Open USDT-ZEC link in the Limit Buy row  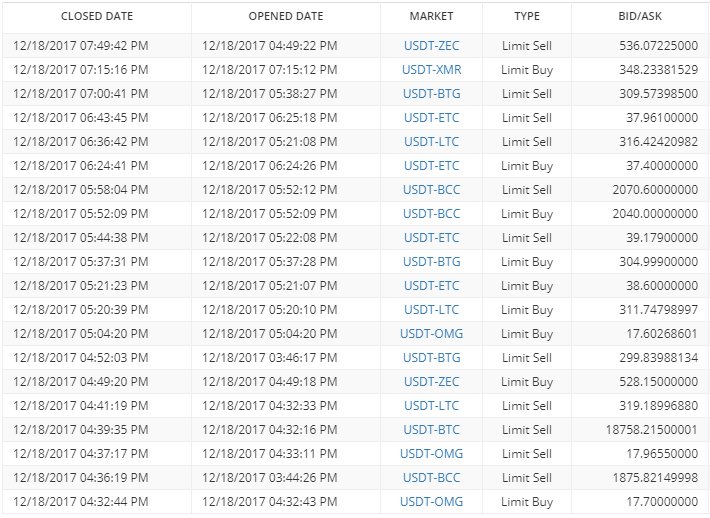click(x=432, y=382)
